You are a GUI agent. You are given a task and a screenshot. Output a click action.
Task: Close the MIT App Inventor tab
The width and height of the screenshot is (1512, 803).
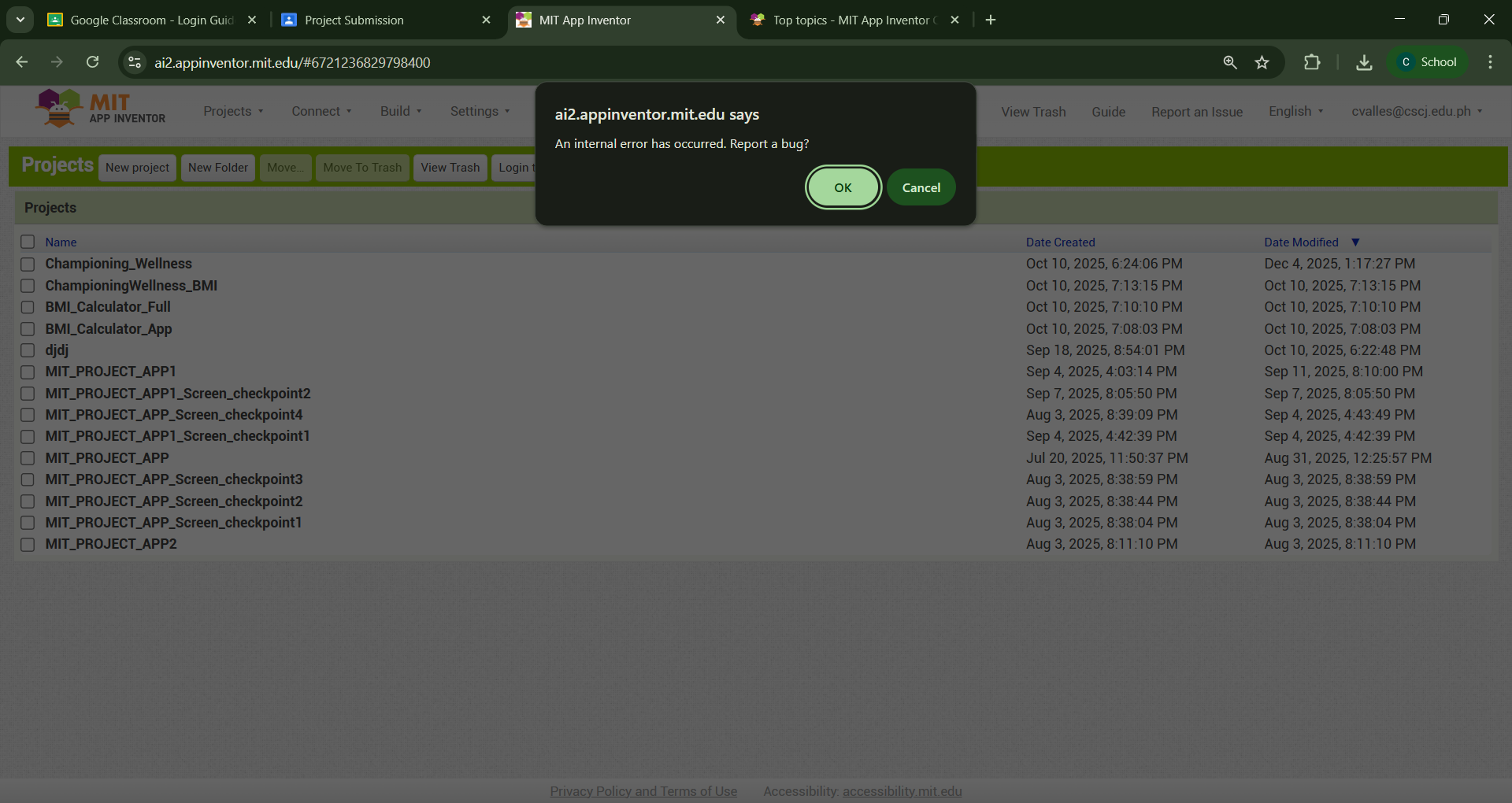click(x=721, y=20)
